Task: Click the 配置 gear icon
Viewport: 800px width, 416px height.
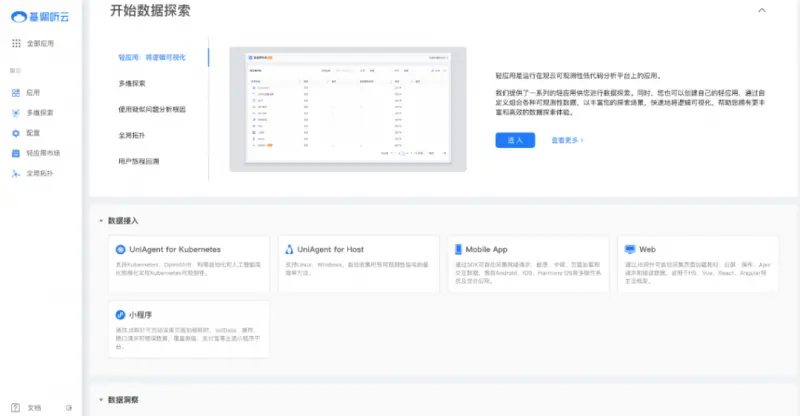Action: (16, 132)
